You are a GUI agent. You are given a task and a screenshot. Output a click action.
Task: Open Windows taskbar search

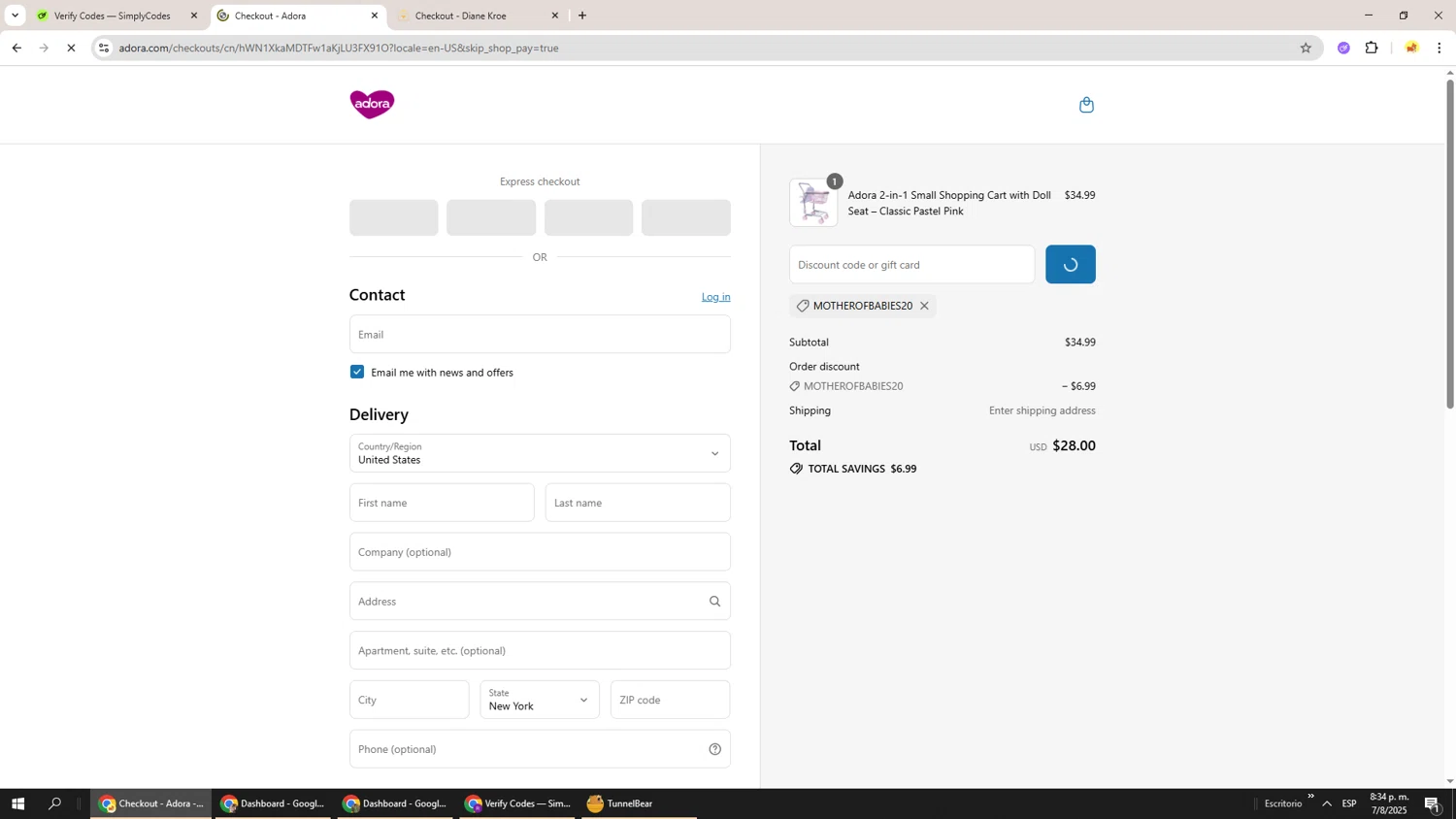click(x=55, y=803)
